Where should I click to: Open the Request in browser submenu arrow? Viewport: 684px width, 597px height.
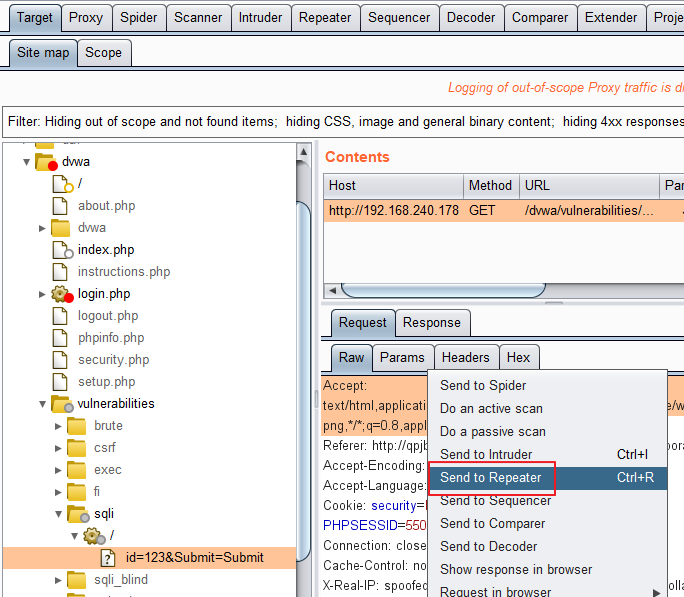(x=656, y=592)
